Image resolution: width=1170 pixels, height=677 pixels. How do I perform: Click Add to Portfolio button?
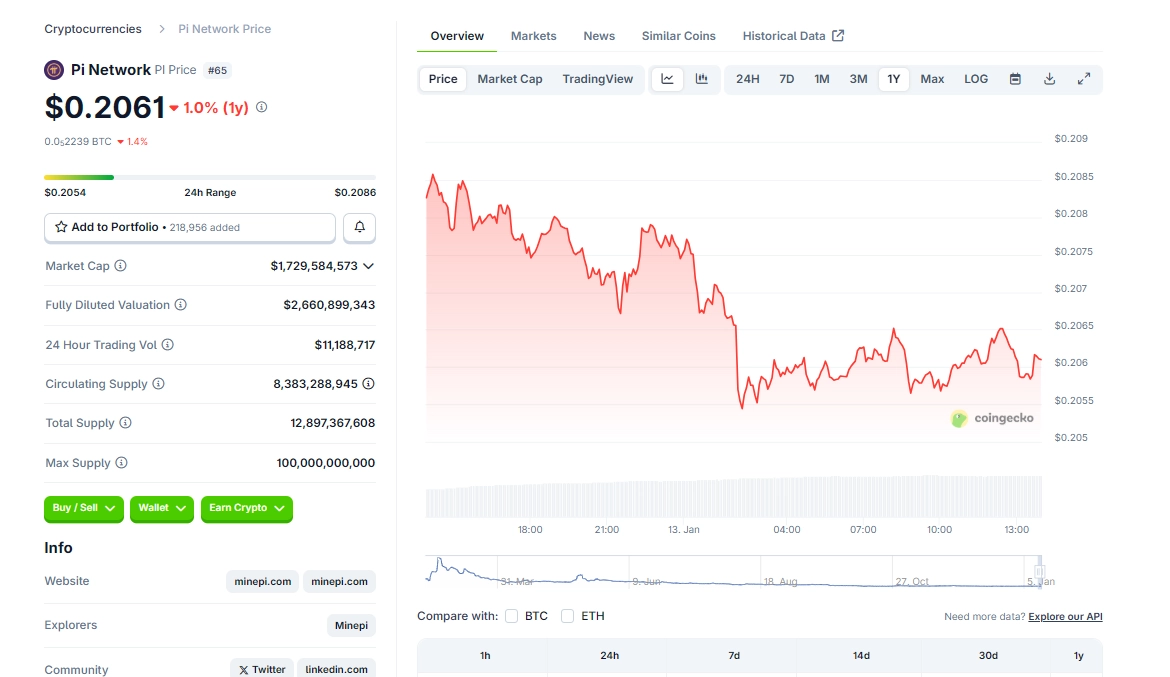(190, 228)
